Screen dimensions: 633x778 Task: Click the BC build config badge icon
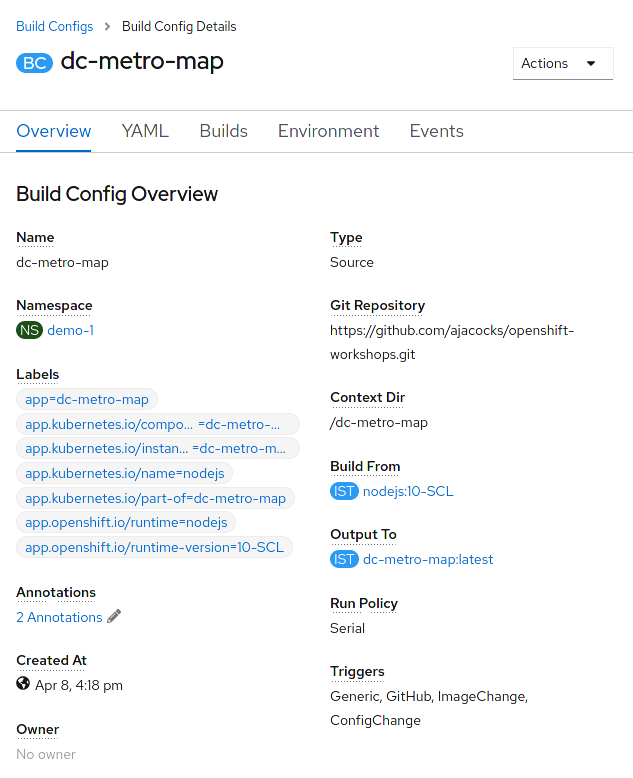[x=34, y=63]
